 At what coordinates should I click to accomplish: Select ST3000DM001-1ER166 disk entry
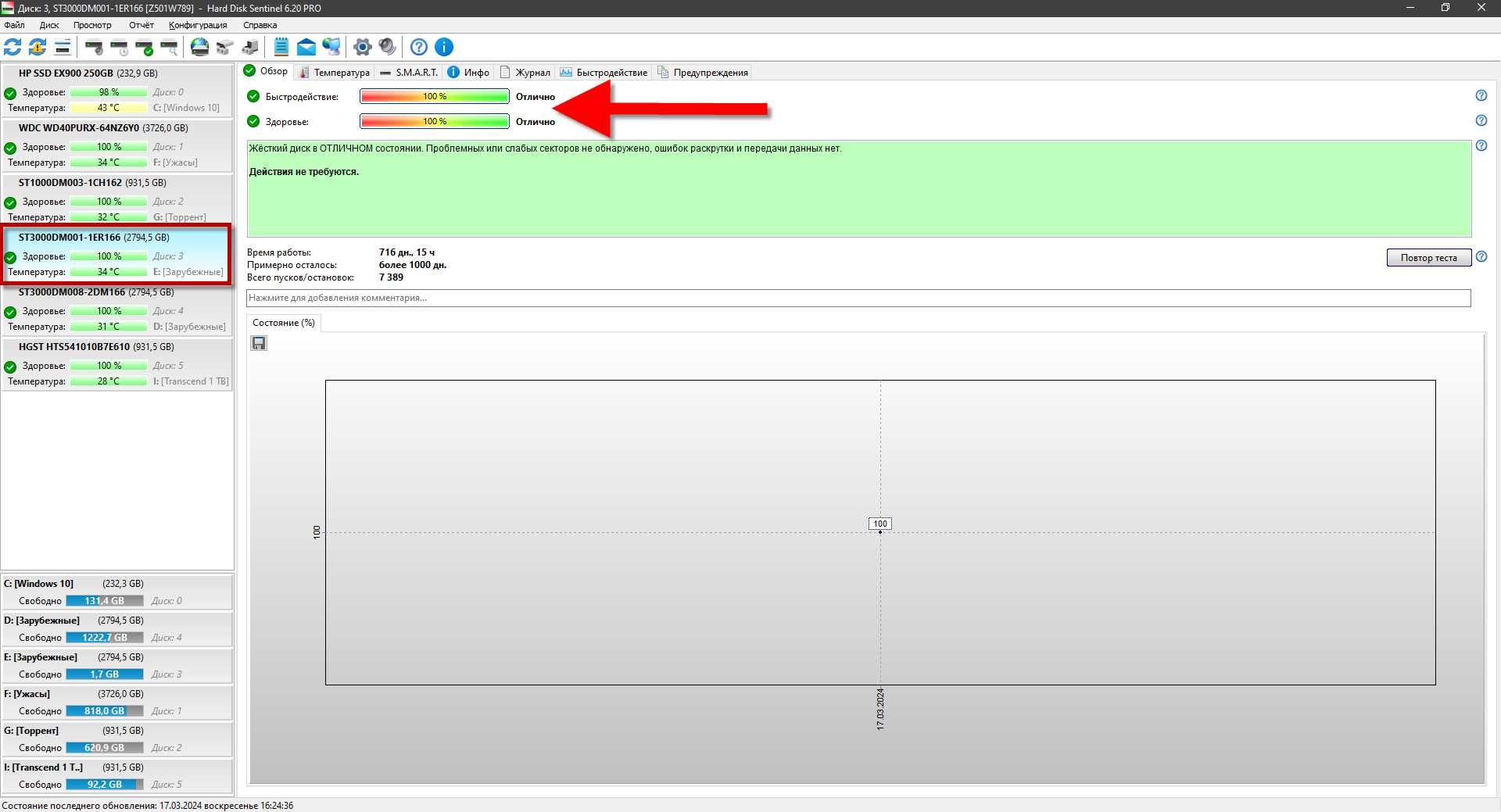click(x=117, y=254)
